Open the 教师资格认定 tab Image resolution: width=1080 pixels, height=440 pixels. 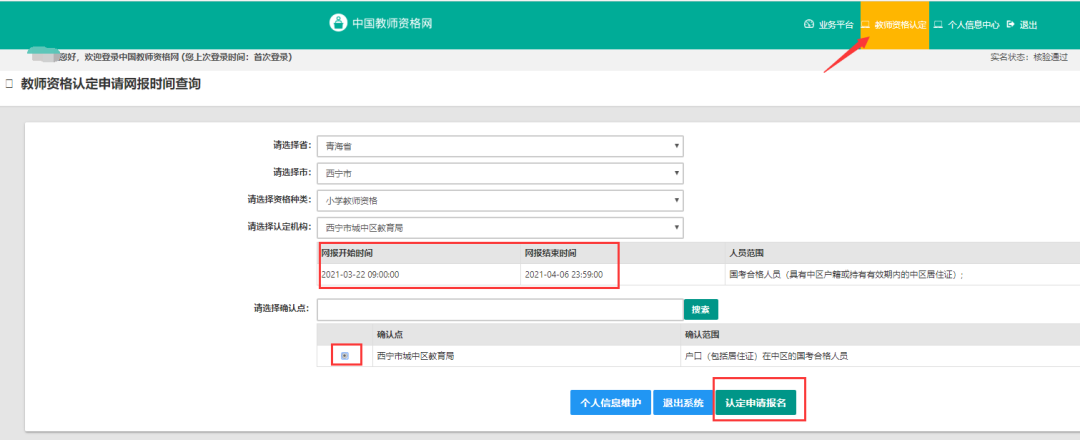pyautogui.click(x=894, y=25)
